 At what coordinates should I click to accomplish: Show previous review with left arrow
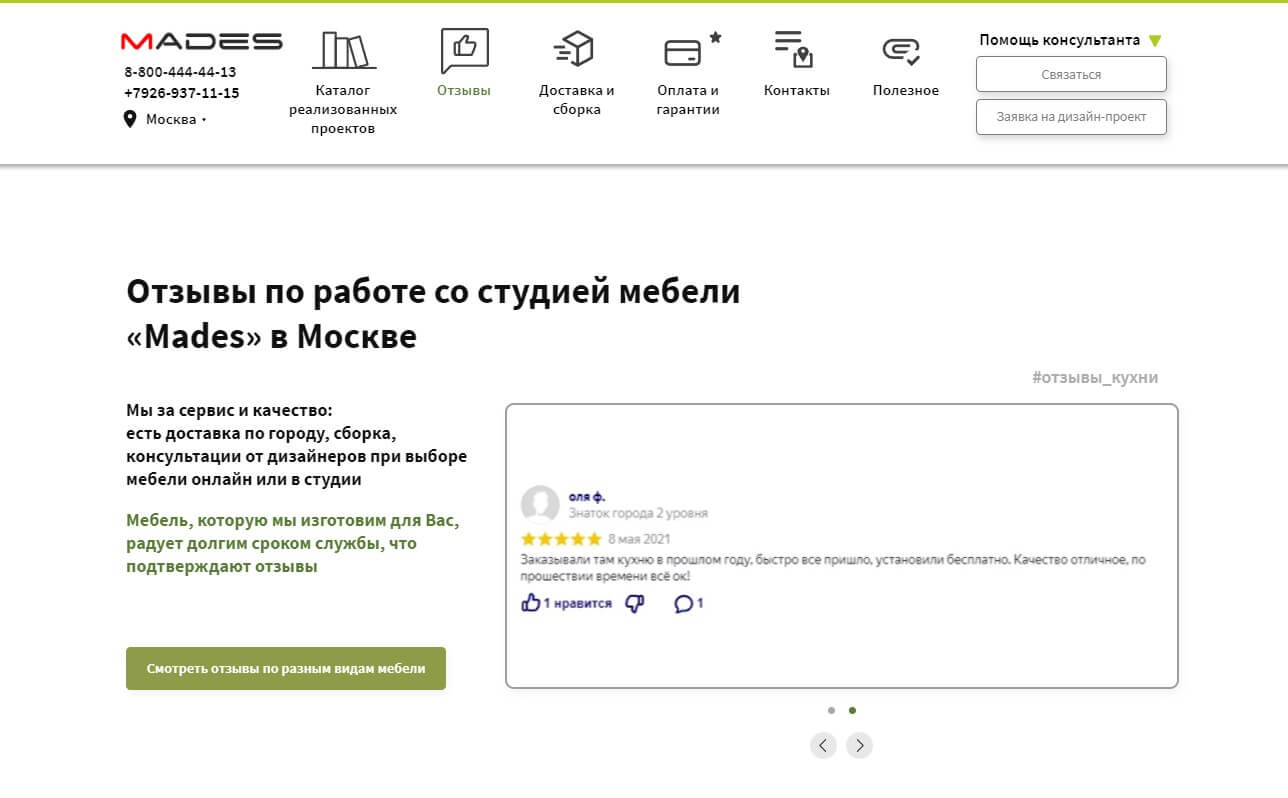[823, 745]
